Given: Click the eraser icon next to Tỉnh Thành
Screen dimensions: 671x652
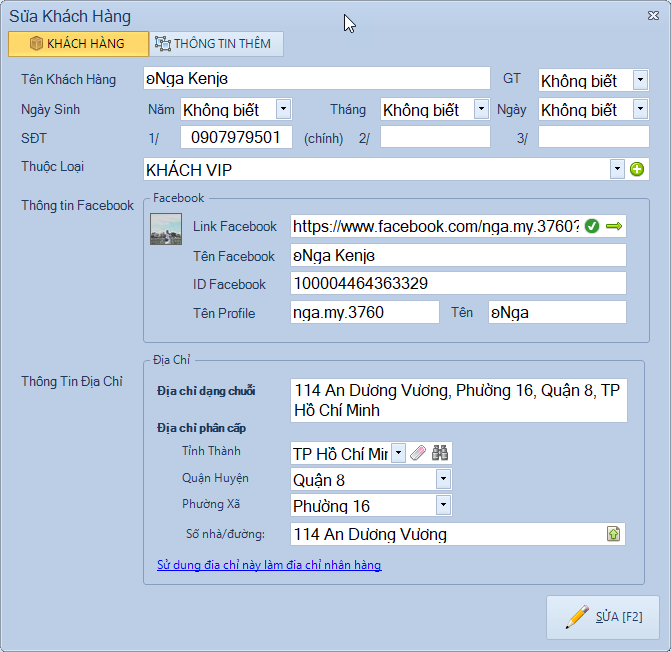Looking at the screenshot, I should [x=418, y=453].
